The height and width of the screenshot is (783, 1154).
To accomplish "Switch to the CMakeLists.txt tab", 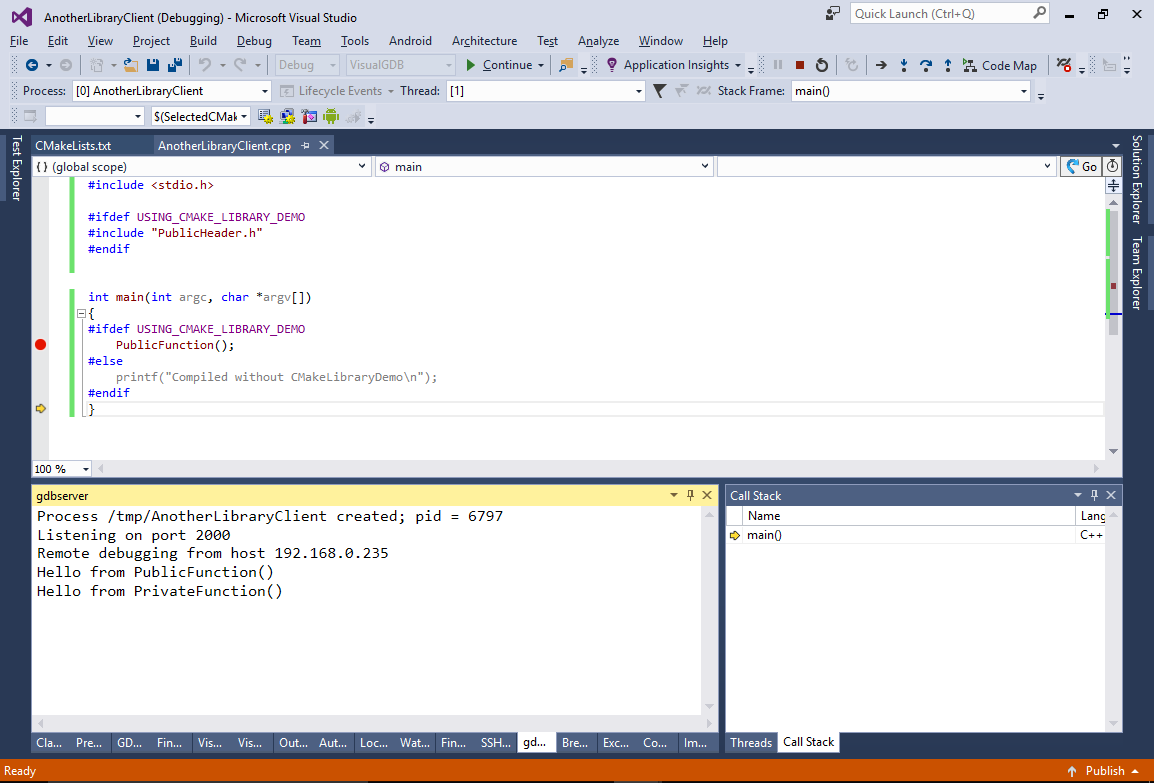I will pyautogui.click(x=73, y=146).
